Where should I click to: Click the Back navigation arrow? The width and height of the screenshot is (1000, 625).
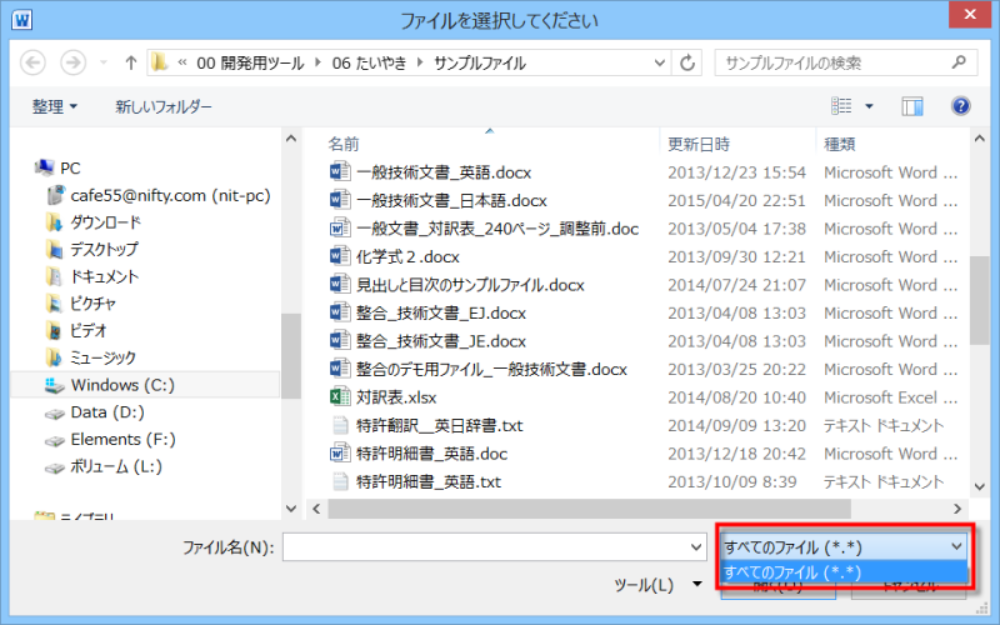coord(33,62)
